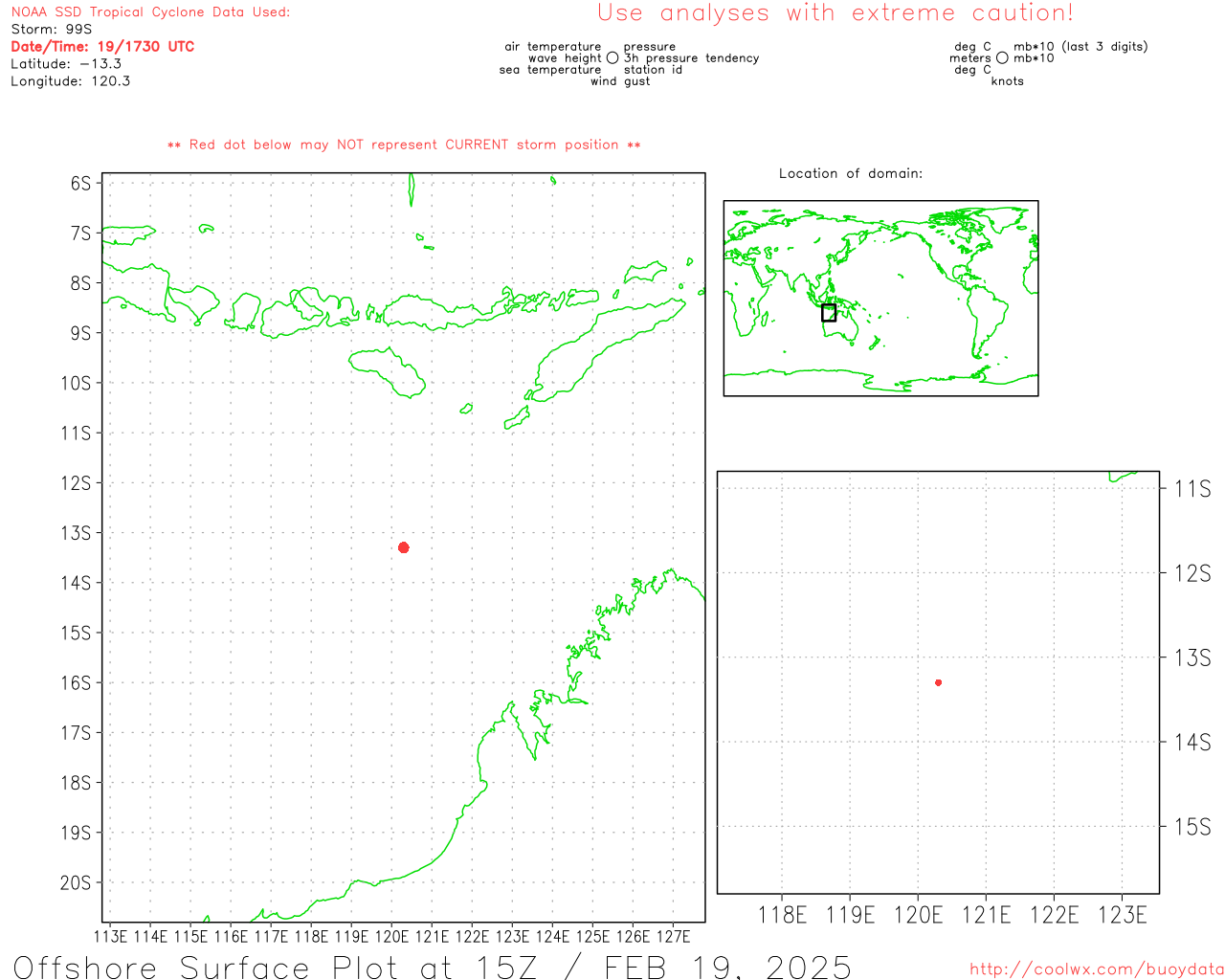
Task: Click the '12S' label on inset map
Action: point(1192,573)
